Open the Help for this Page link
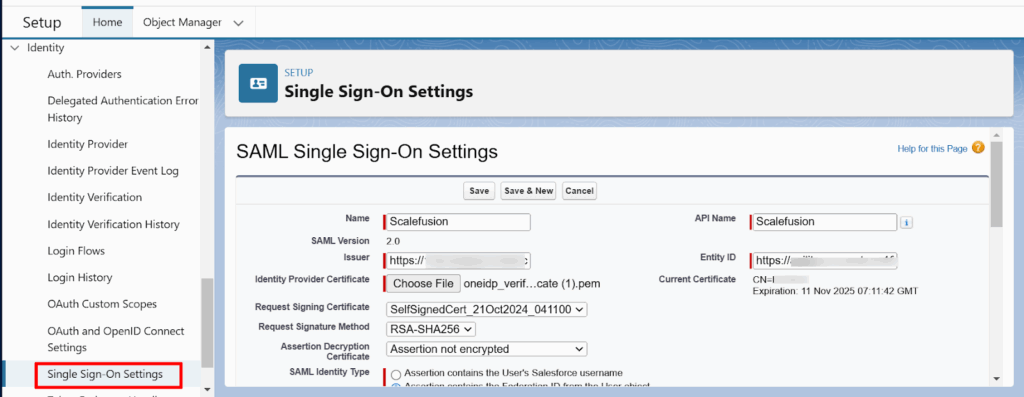 (x=932, y=148)
